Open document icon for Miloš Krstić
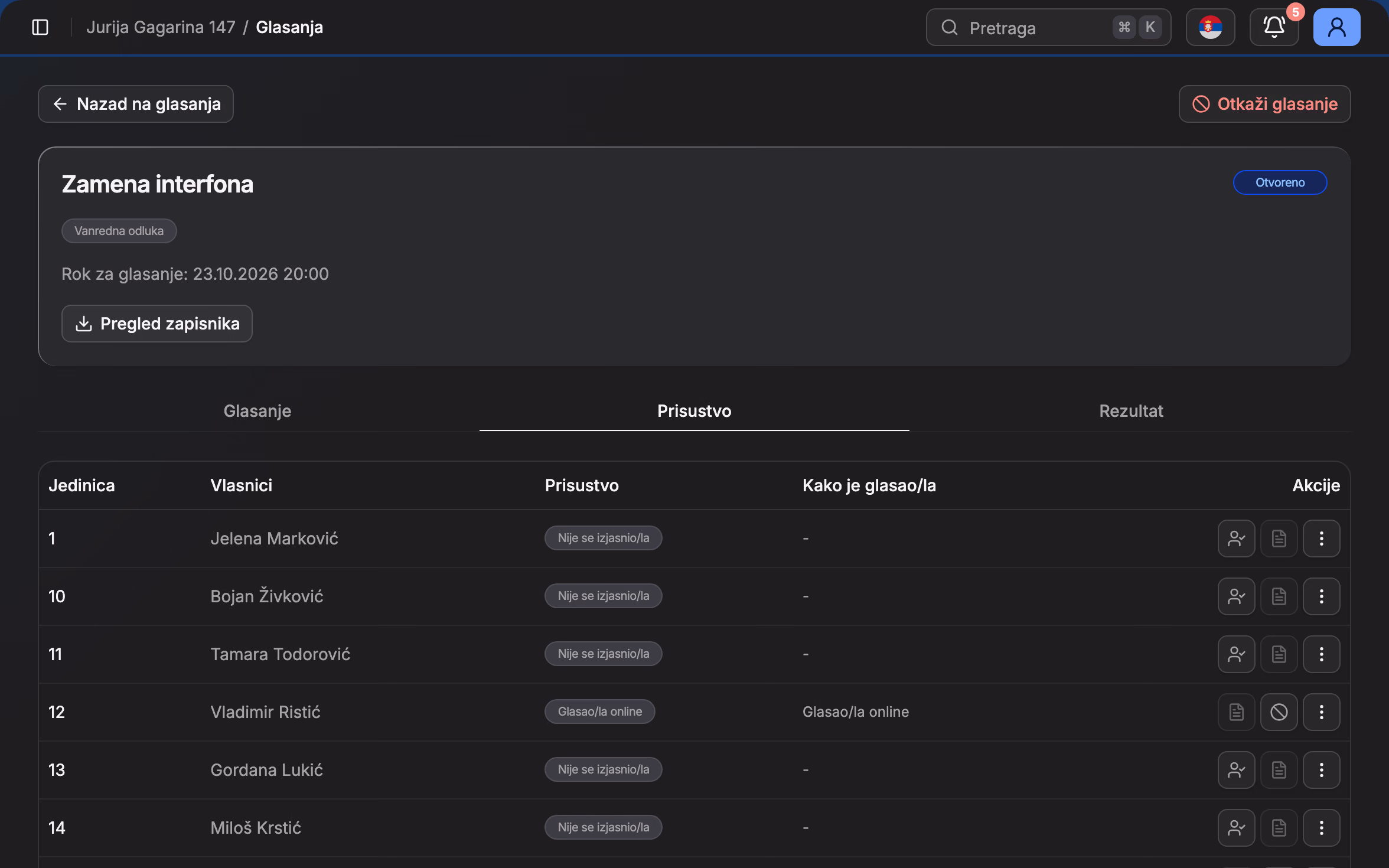 [1279, 828]
